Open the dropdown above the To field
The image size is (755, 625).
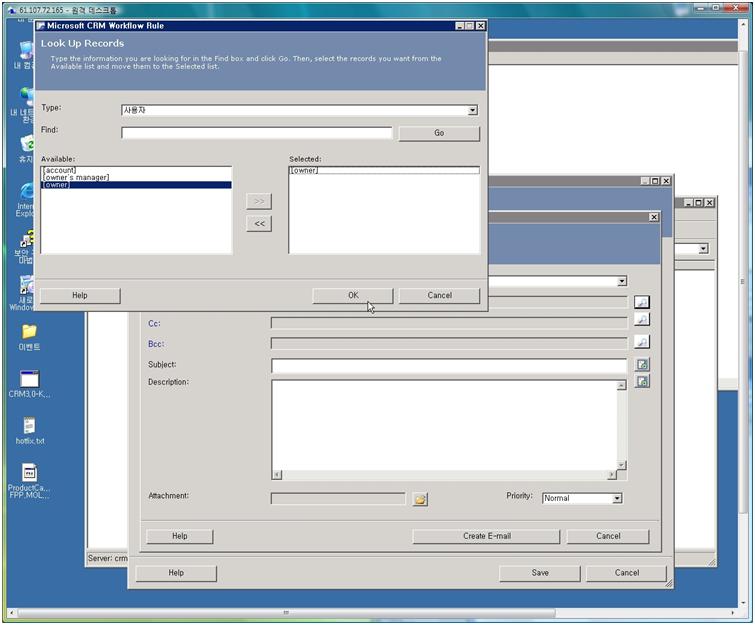point(622,281)
